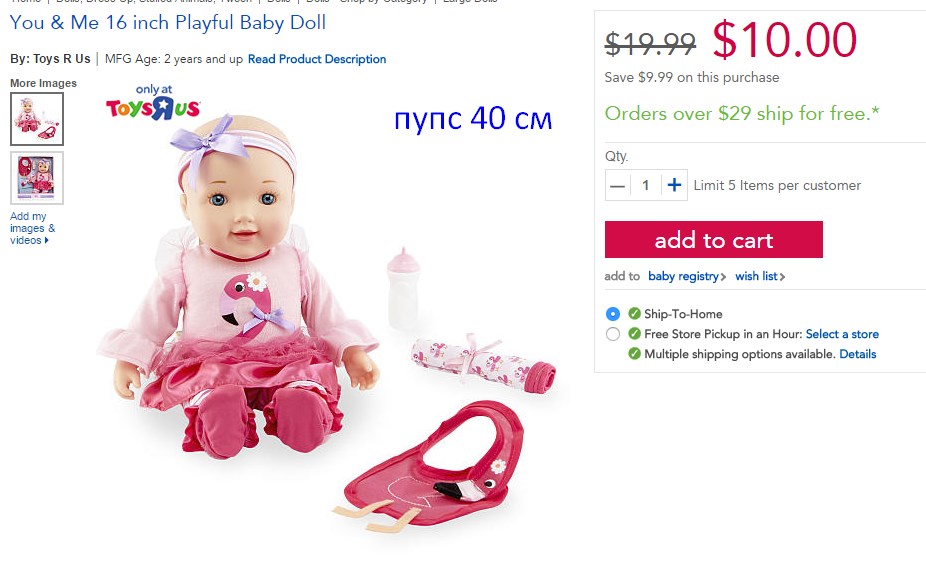Select the boxed doll thumbnail image
Viewport: 926px width, 573px height.
[37, 178]
